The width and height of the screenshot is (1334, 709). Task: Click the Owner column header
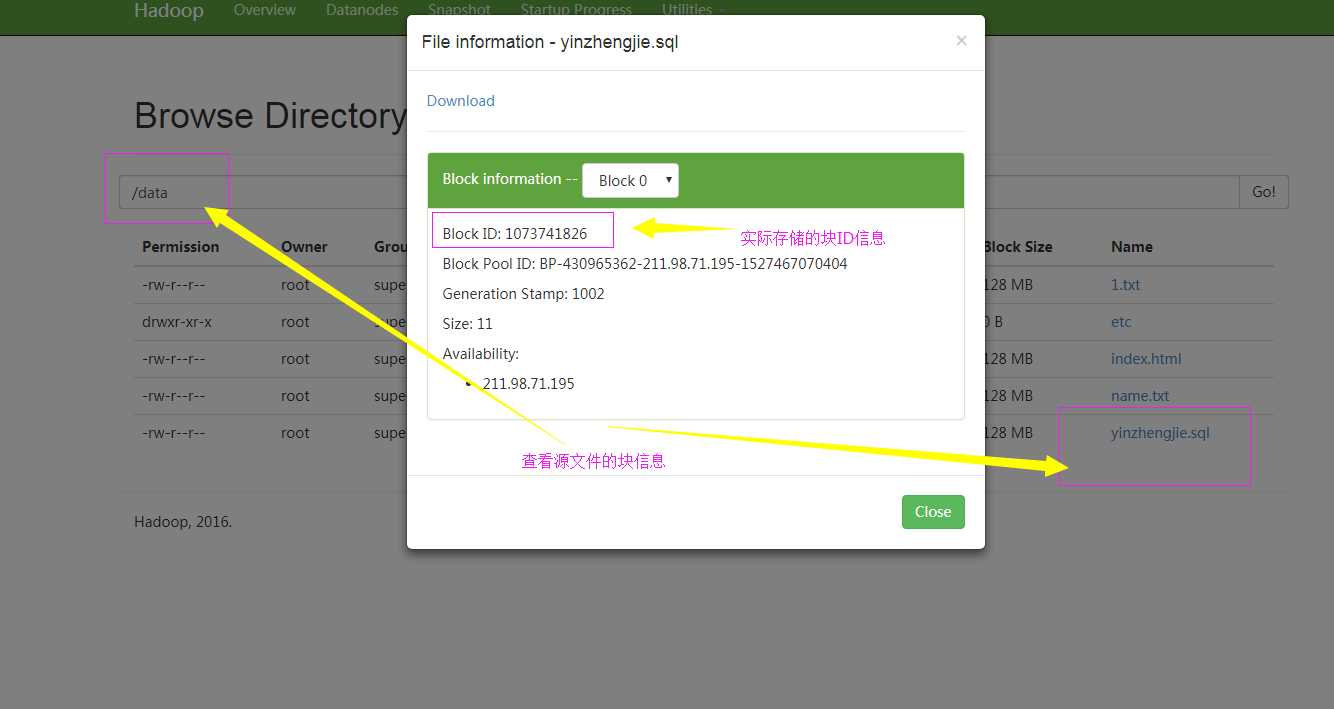pyautogui.click(x=304, y=247)
